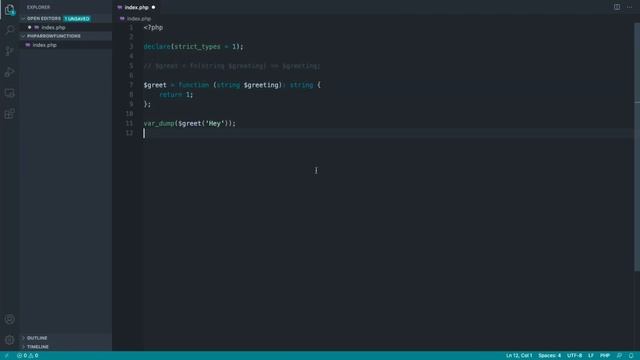Change indentation via Spaces: 4

[549, 356]
